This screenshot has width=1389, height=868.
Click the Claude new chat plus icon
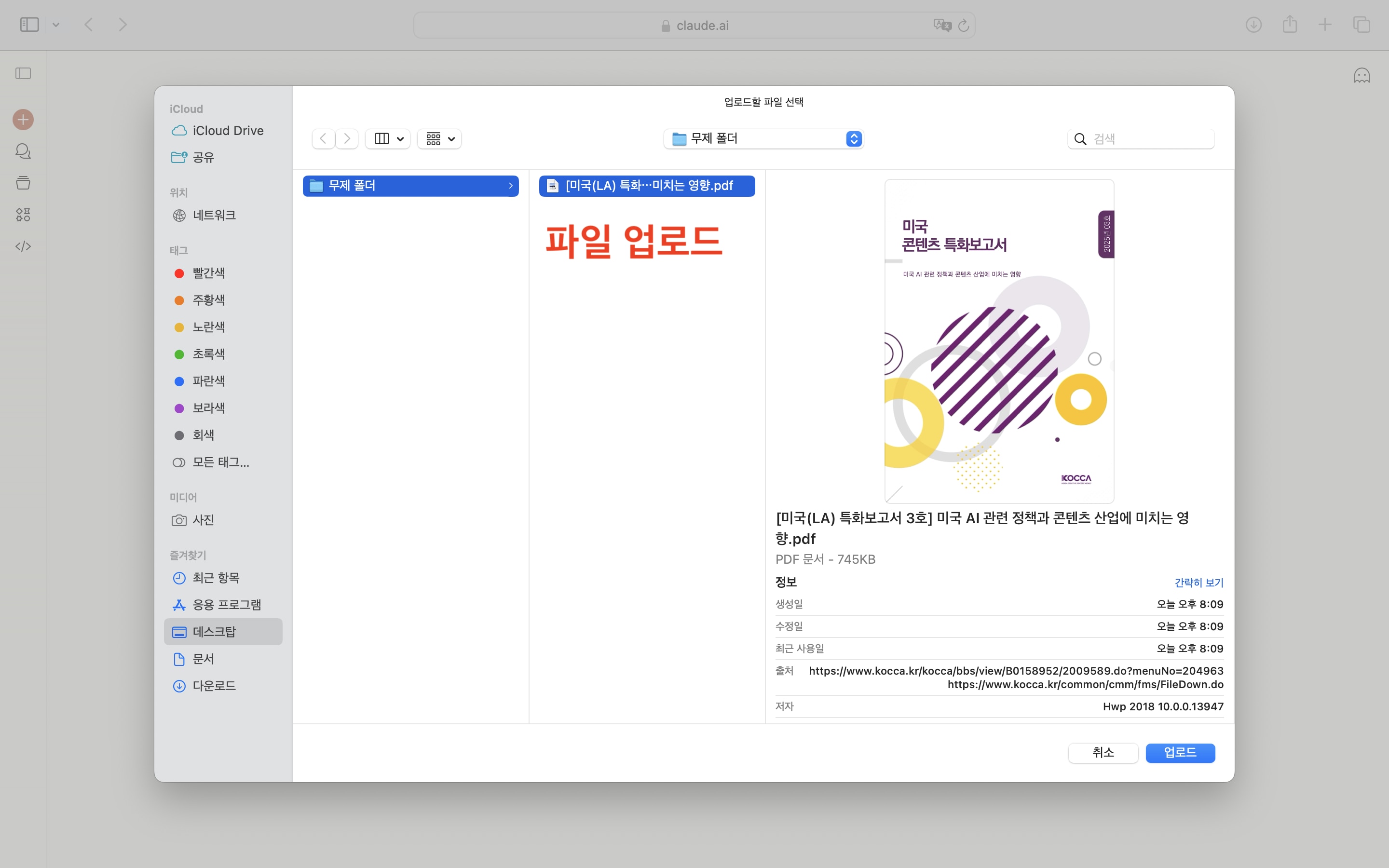(x=23, y=120)
